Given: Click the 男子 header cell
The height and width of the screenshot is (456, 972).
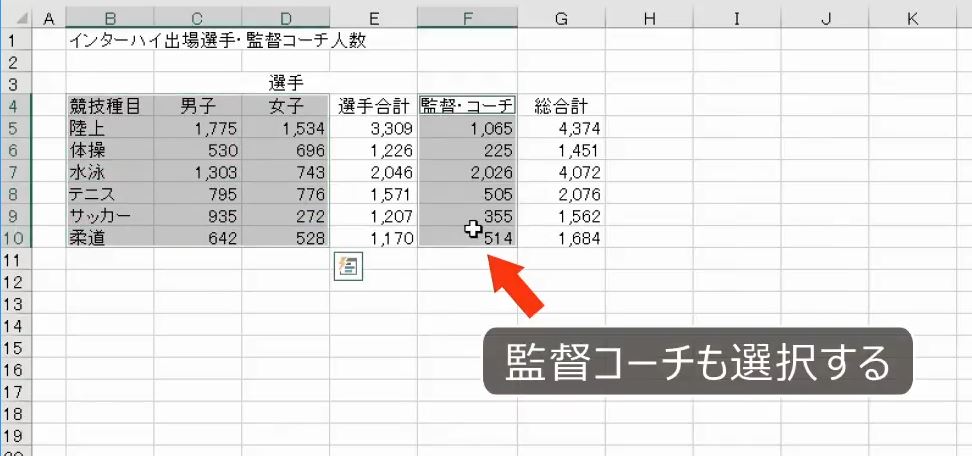Looking at the screenshot, I should tap(198, 106).
